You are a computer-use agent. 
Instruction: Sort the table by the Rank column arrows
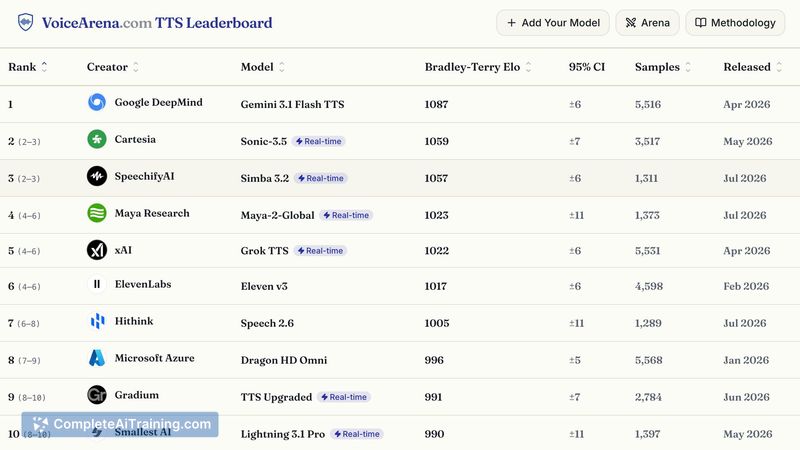pos(44,67)
